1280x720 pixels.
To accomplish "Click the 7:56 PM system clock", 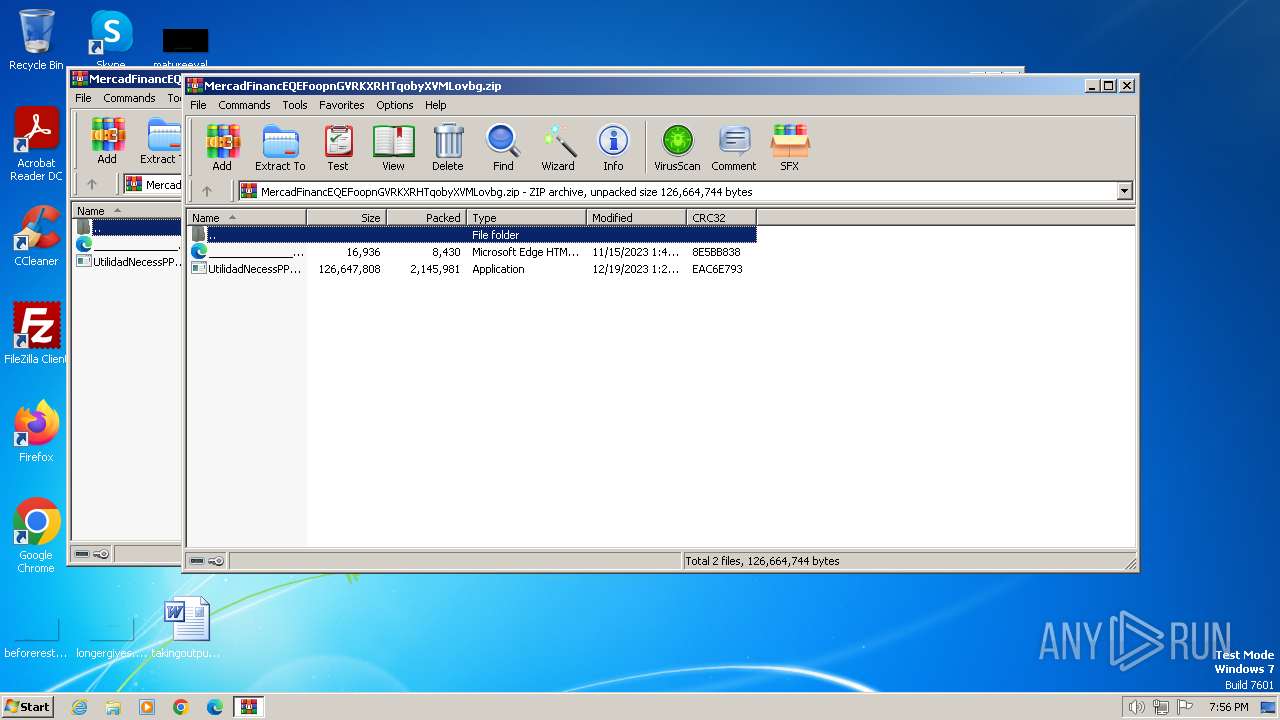I will [1228, 707].
